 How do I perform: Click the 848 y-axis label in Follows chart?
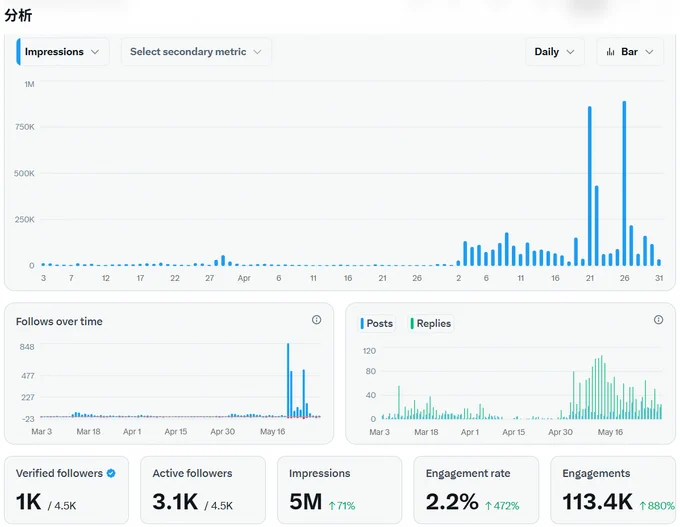(27, 347)
